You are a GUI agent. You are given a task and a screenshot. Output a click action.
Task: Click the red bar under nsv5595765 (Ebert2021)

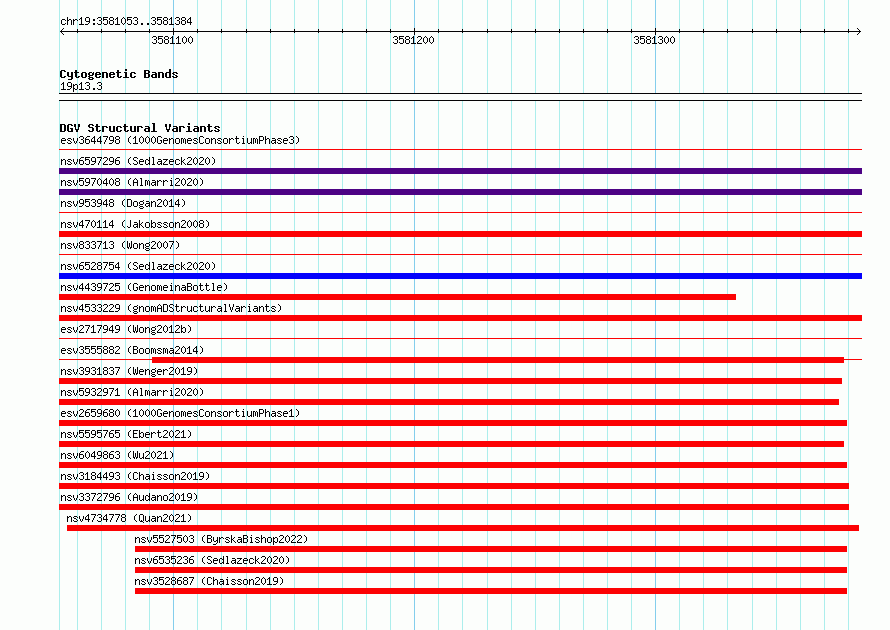451,444
